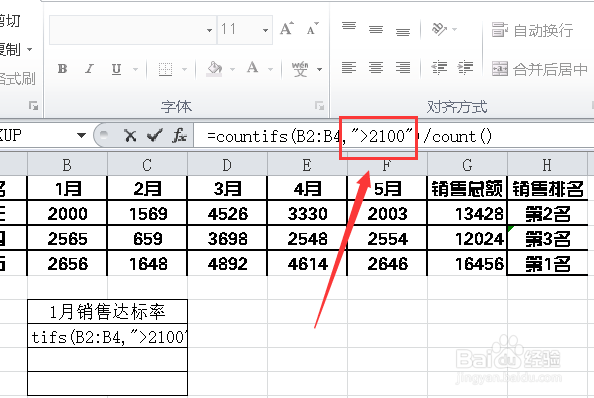Viewport: 594px width, 398px height.
Task: Select cell with value 4526
Action: click(x=227, y=214)
